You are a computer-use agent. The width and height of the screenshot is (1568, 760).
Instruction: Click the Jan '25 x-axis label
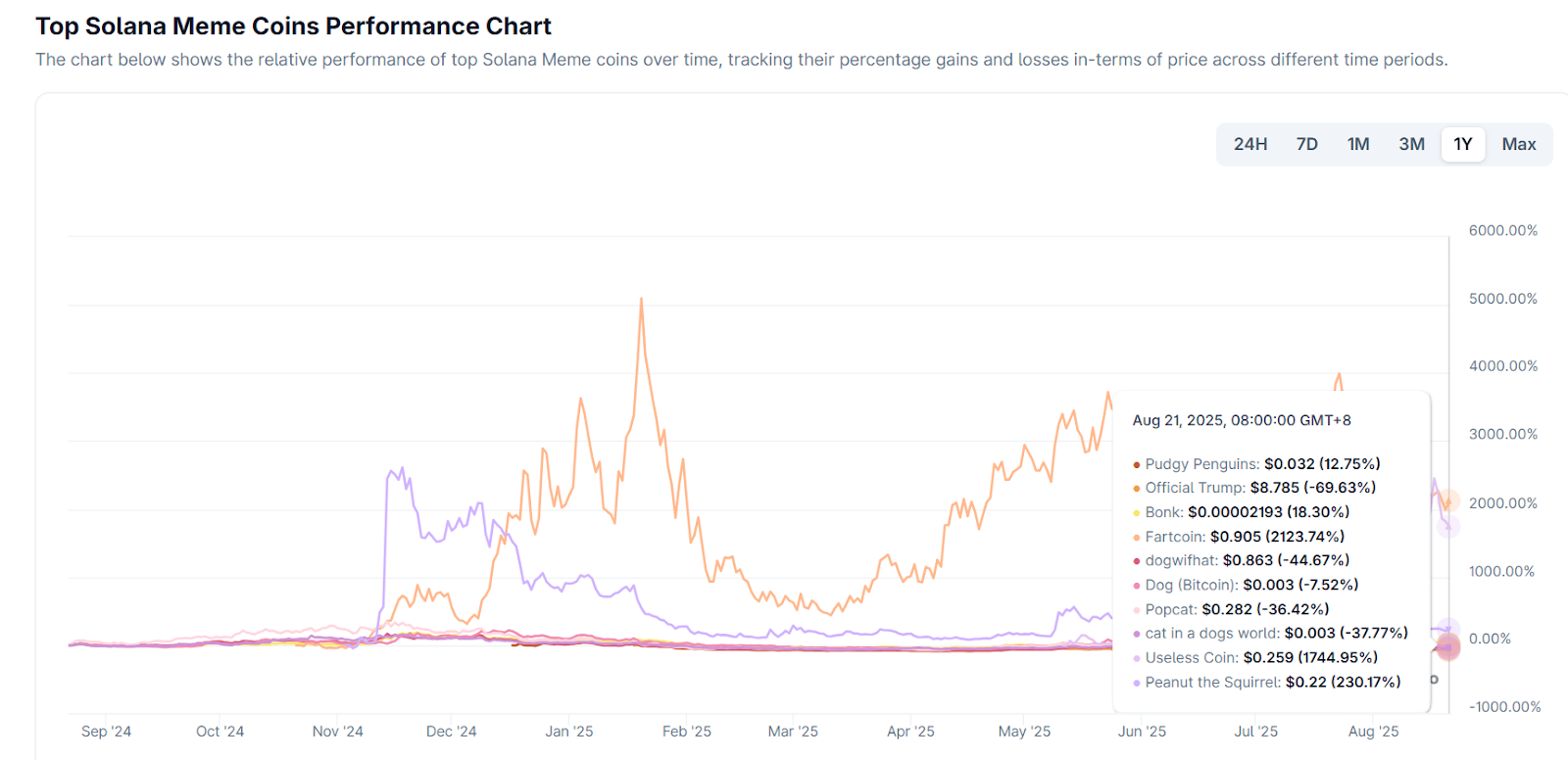tap(568, 732)
